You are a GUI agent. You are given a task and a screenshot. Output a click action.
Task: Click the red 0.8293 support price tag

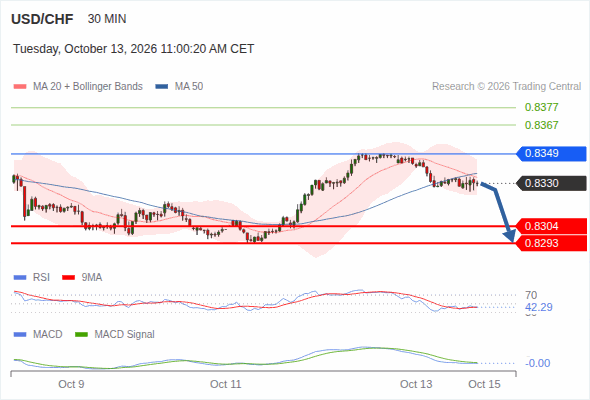point(552,243)
